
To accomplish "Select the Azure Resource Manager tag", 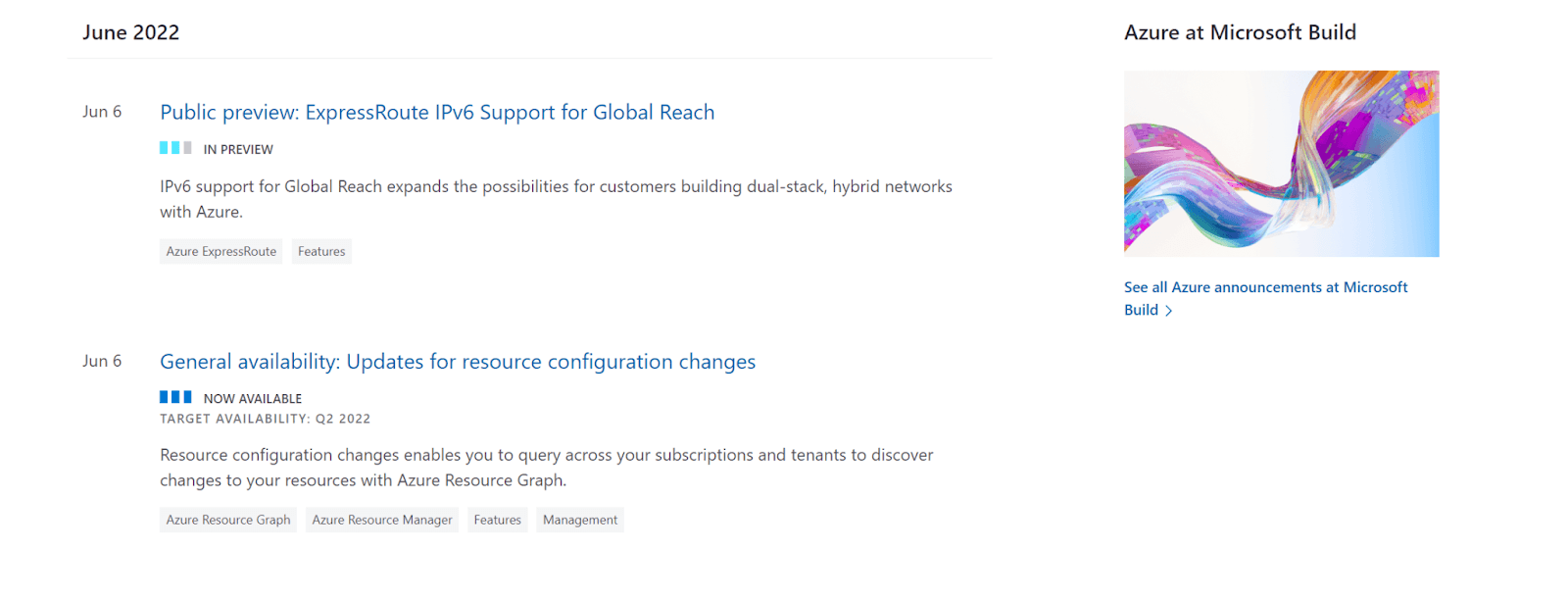I will point(382,521).
